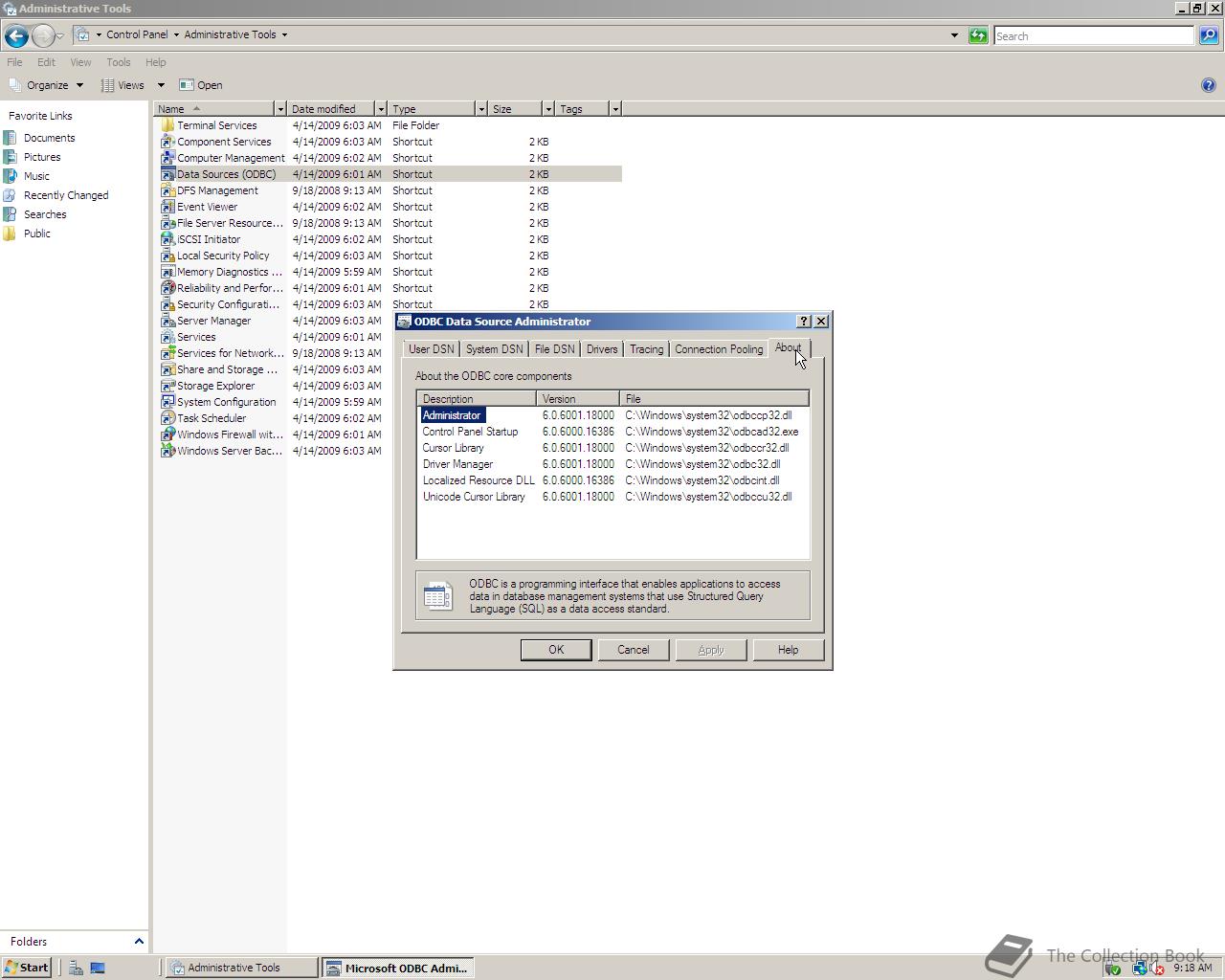Click the taskbar clock
The image size is (1225, 980).
(1192, 968)
